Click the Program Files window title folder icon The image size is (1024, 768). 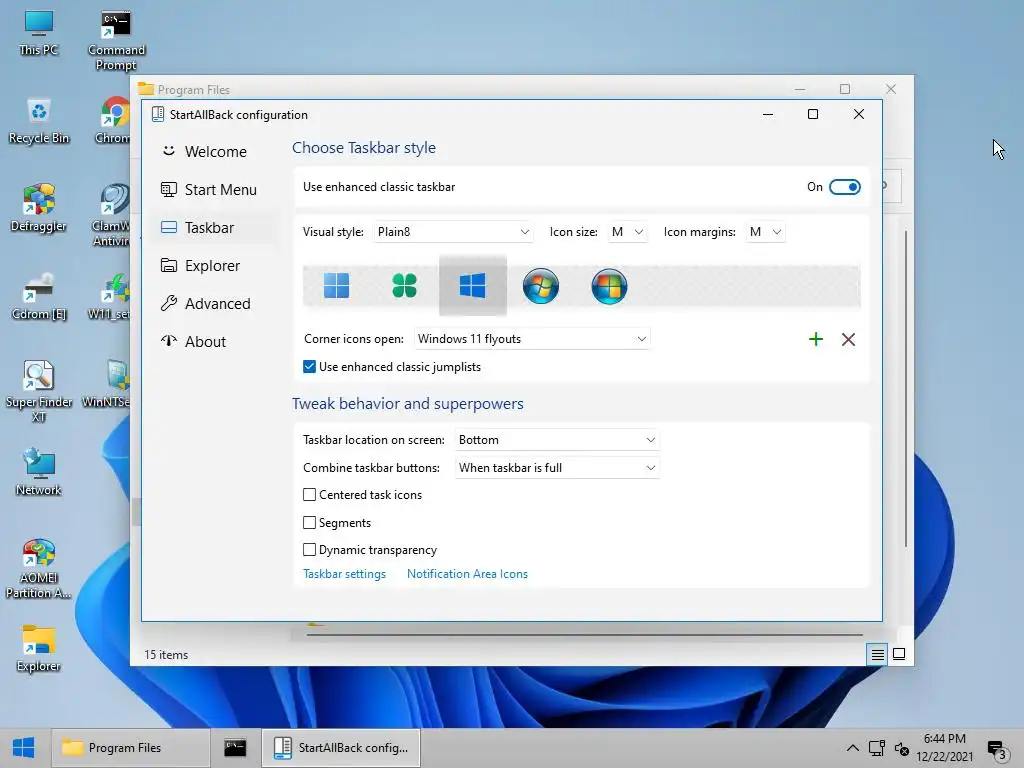146,89
